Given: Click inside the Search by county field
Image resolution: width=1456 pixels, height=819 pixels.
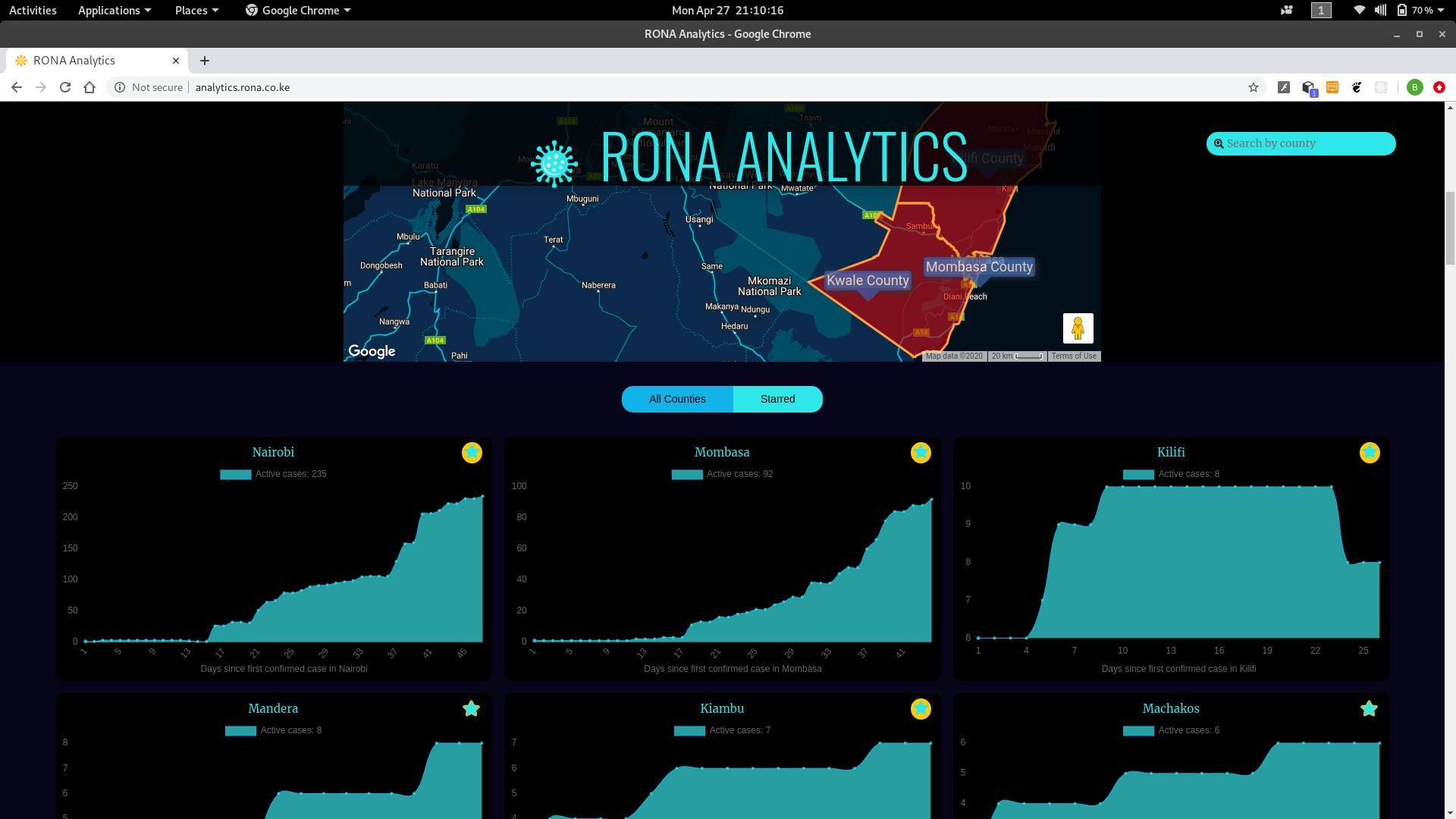Looking at the screenshot, I should (x=1301, y=143).
